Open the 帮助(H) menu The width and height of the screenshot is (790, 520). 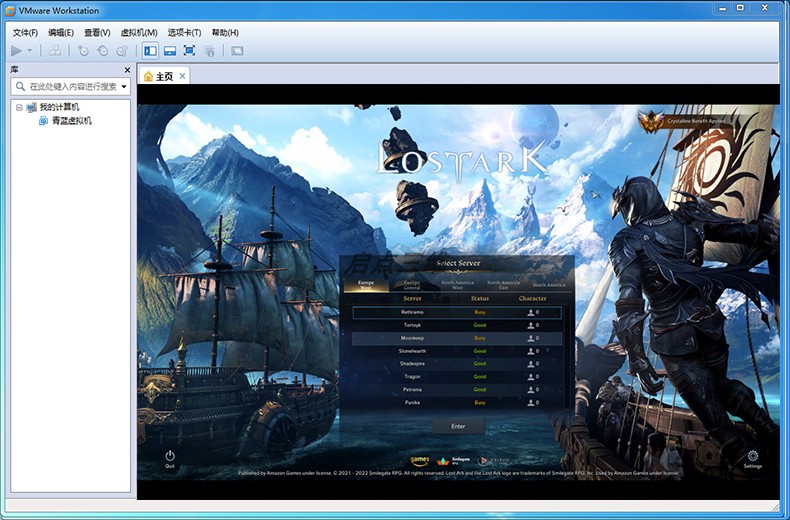coord(225,33)
